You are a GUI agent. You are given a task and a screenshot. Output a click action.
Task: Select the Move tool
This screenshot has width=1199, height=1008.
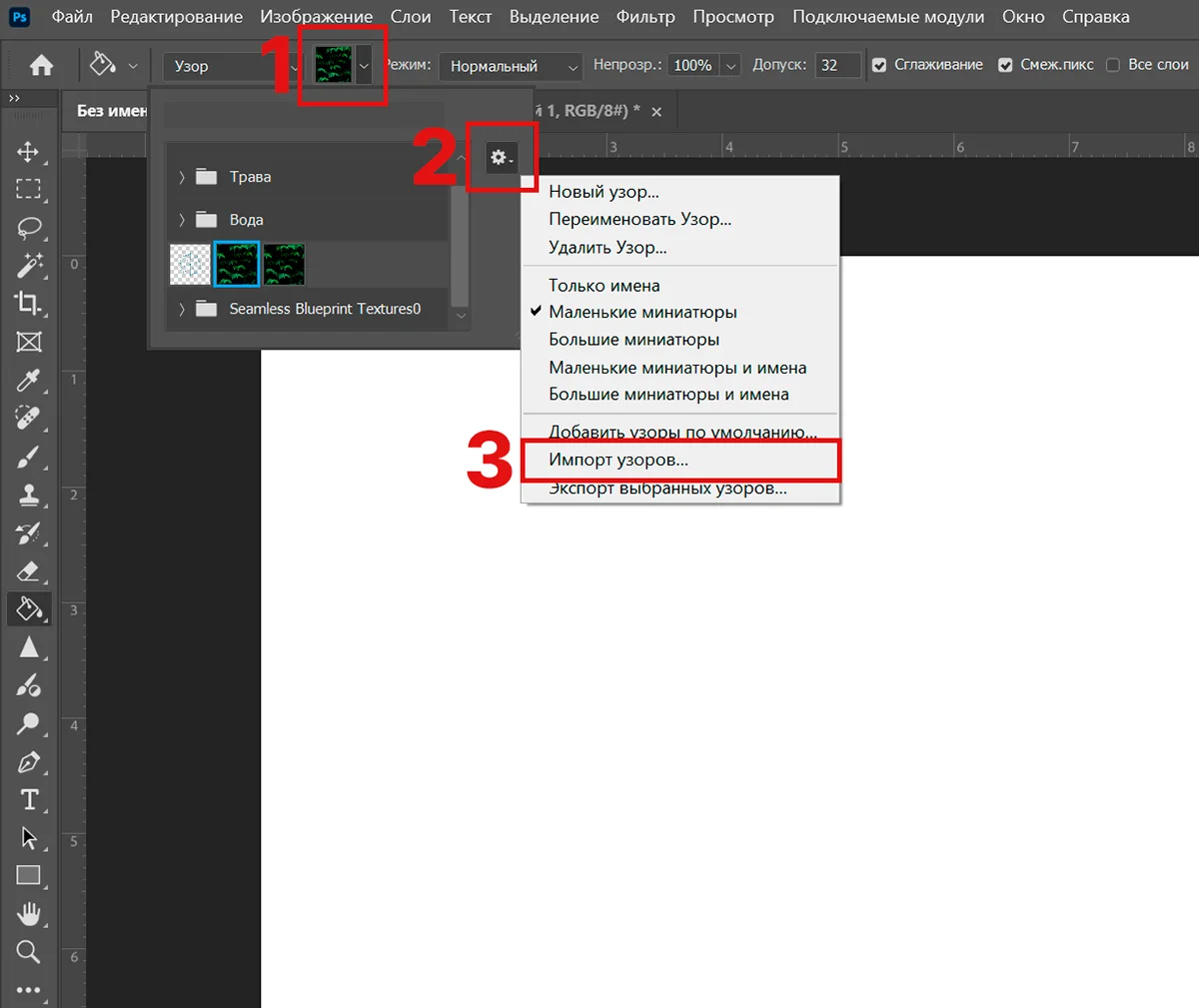(29, 152)
